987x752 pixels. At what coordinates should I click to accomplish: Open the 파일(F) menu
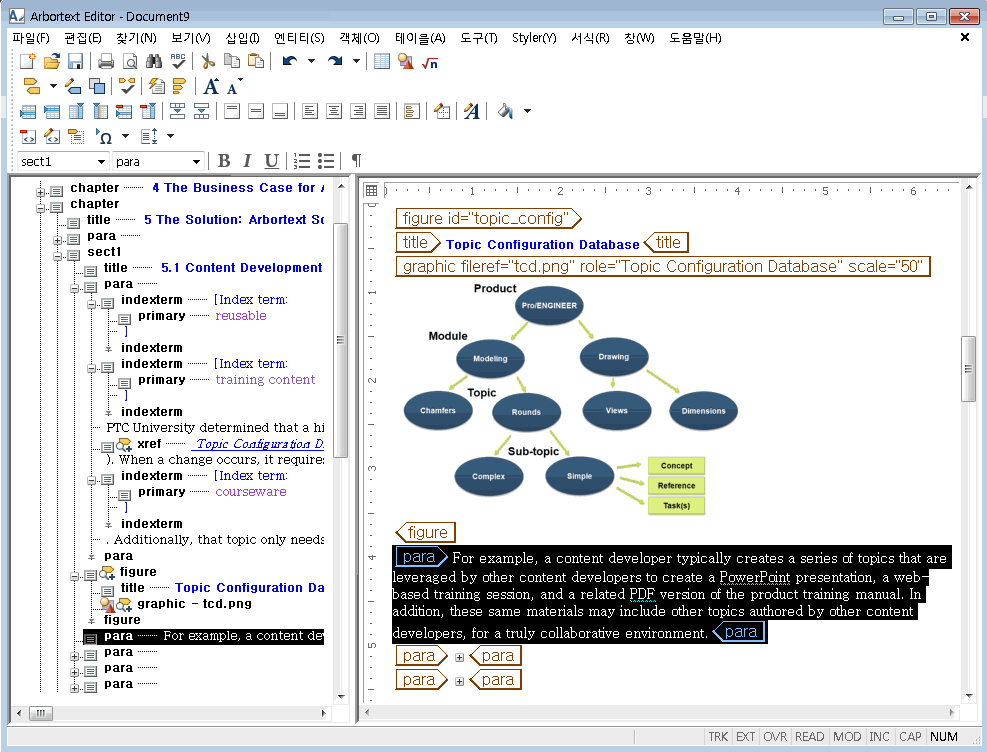(x=31, y=38)
